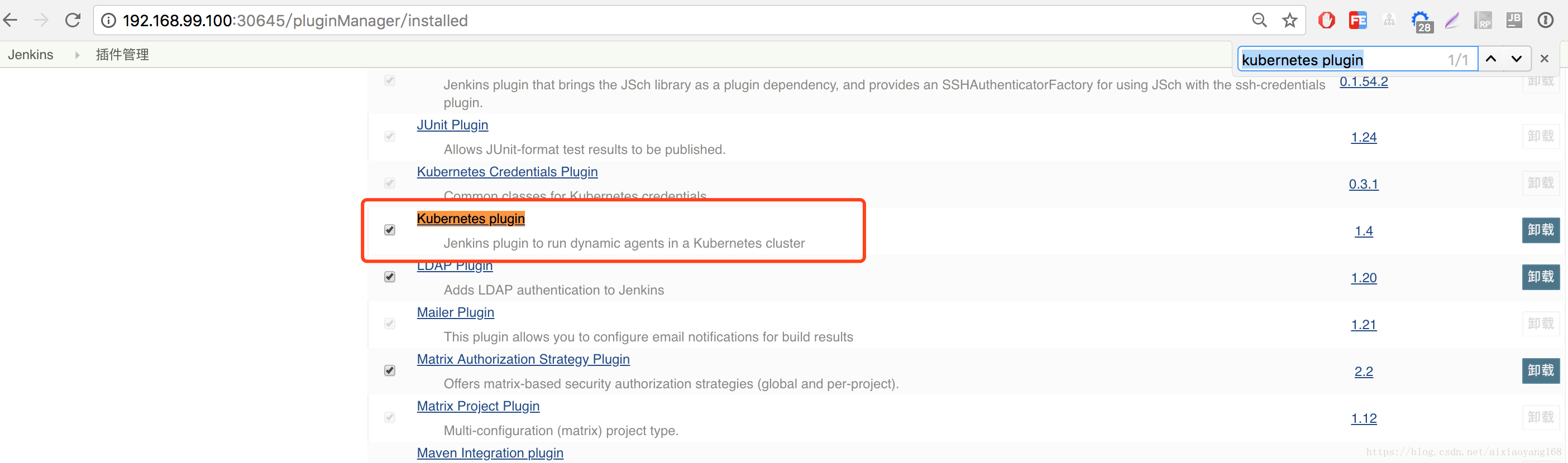Click the '1/1' find match counter
This screenshot has height=463, width=1568.
click(x=1458, y=60)
